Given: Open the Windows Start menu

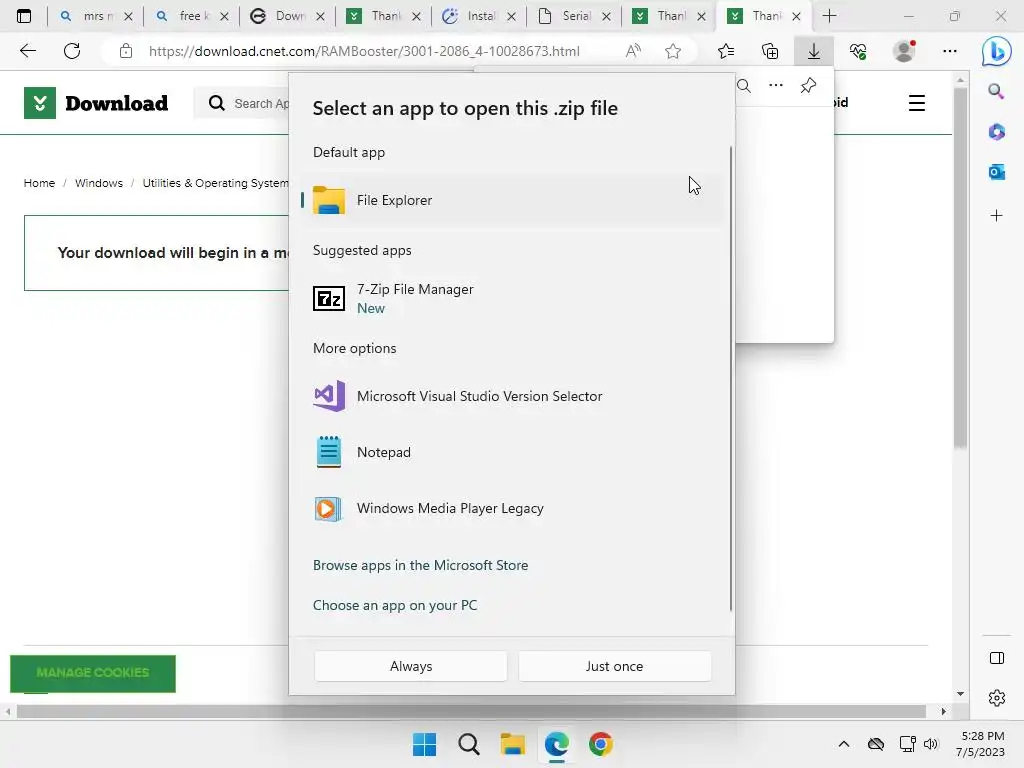Looking at the screenshot, I should click(x=424, y=744).
